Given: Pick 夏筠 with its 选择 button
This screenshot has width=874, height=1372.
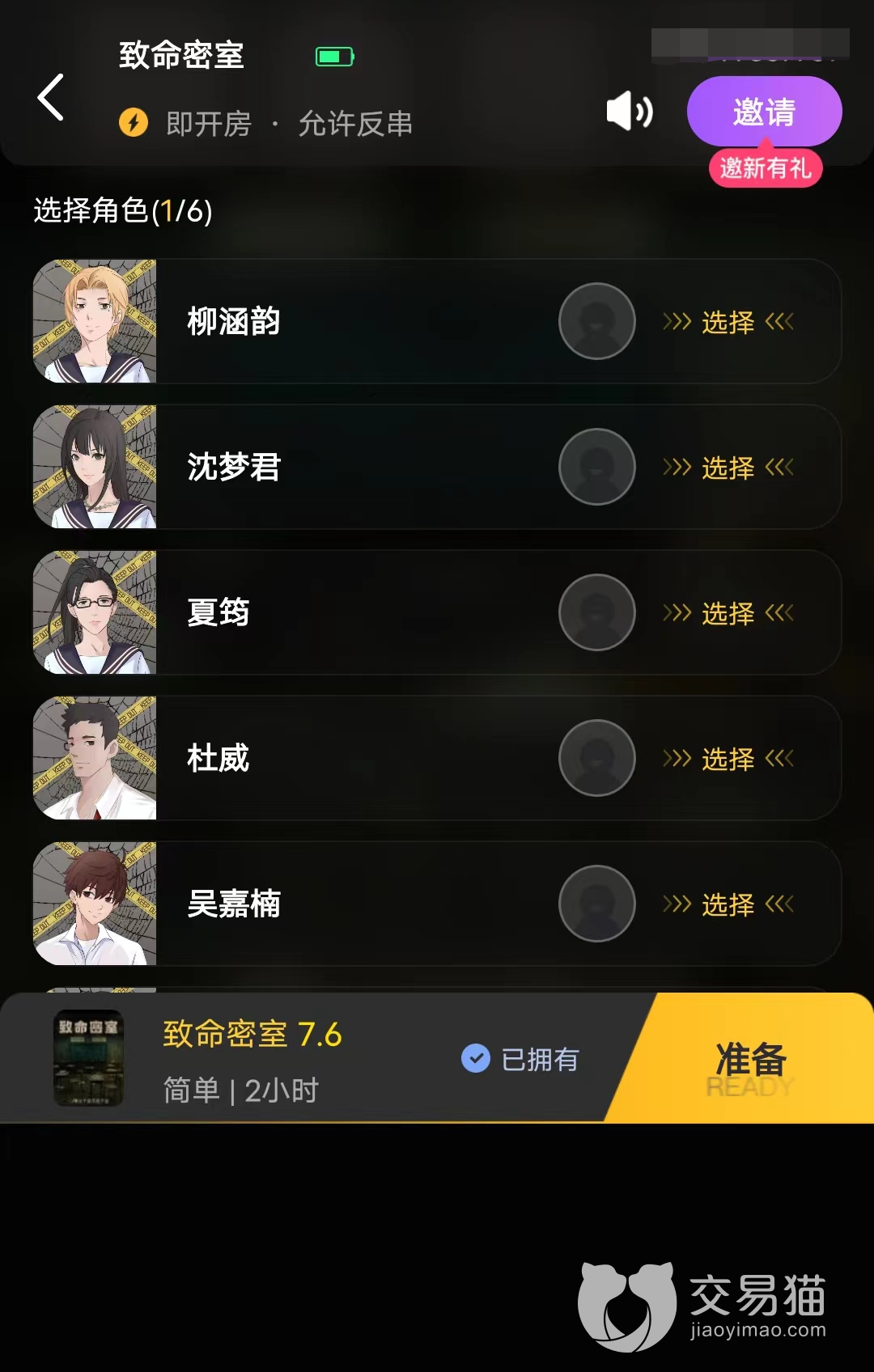Looking at the screenshot, I should [728, 613].
